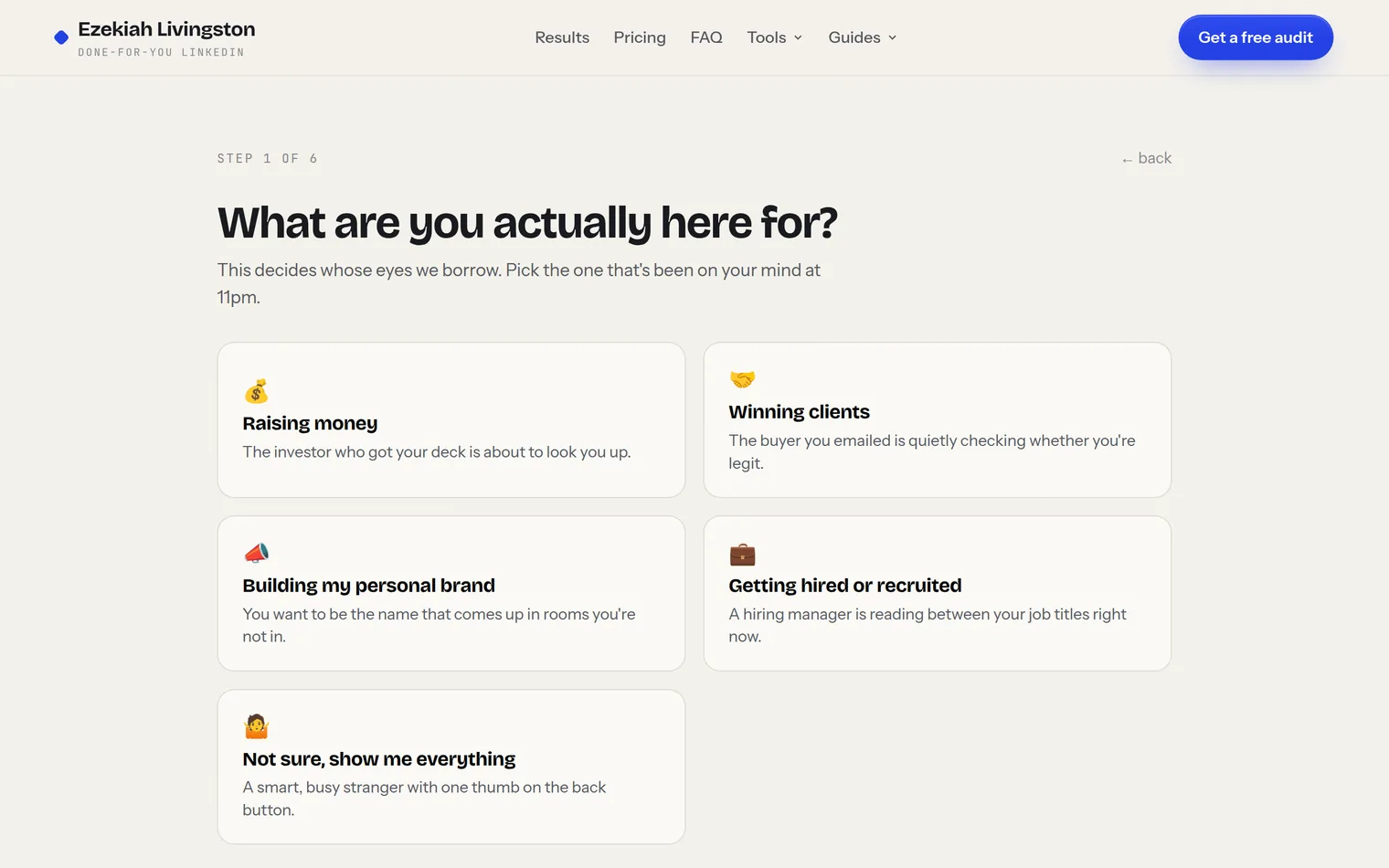Image resolution: width=1389 pixels, height=868 pixels.
Task: Expand the Guides dropdown chevron
Action: tap(892, 37)
